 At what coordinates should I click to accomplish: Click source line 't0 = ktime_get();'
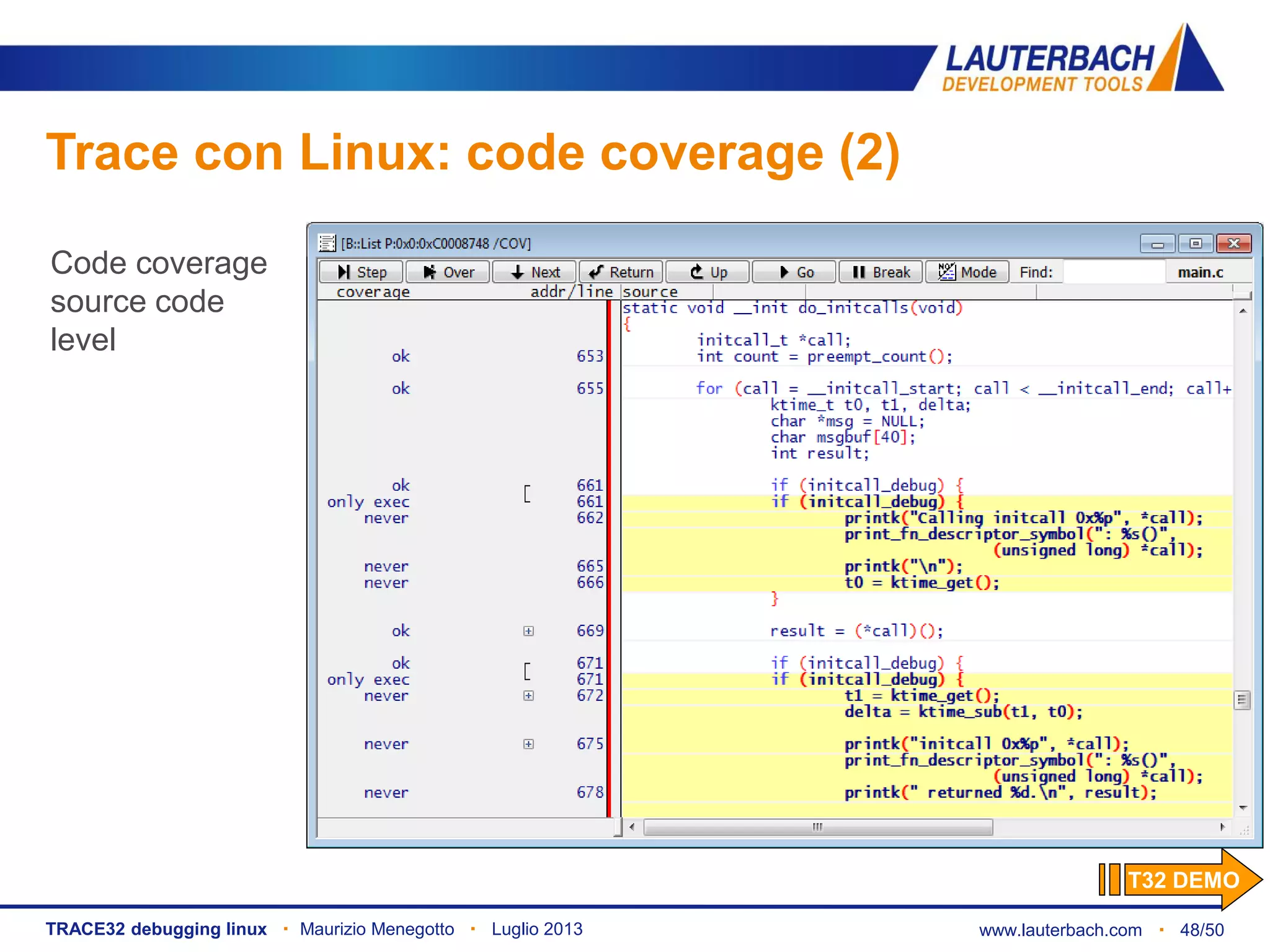coord(921,583)
